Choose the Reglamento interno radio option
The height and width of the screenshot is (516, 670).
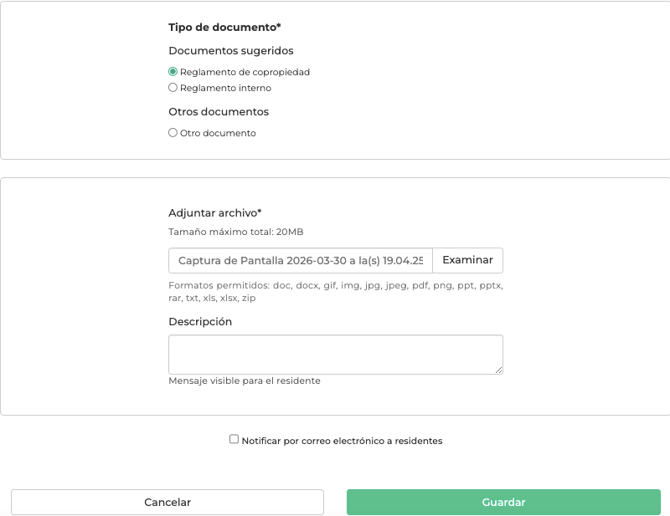point(173,88)
